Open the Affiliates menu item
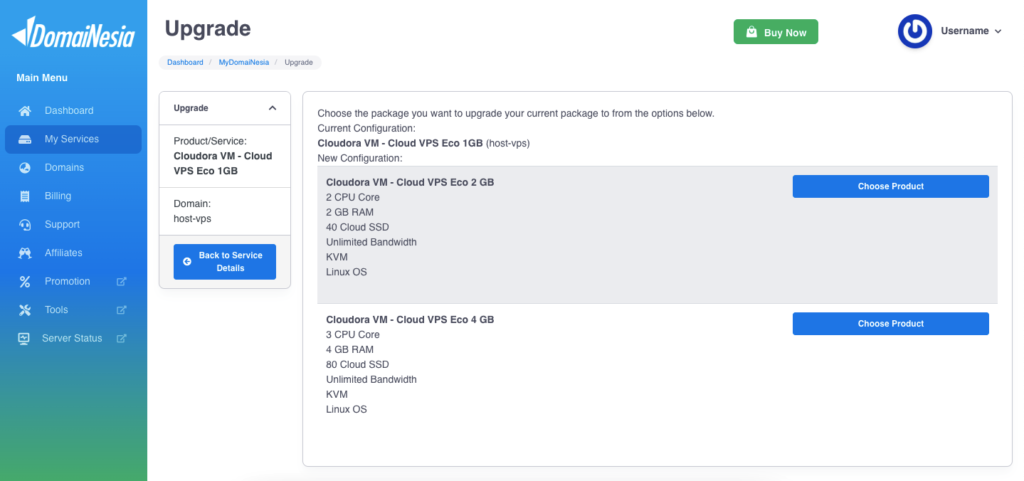The width and height of the screenshot is (1024, 481). coord(63,253)
